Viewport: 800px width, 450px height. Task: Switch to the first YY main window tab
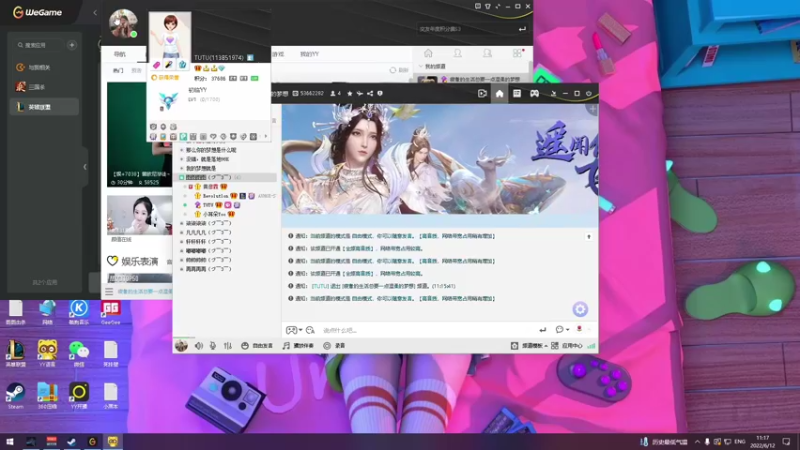click(120, 54)
